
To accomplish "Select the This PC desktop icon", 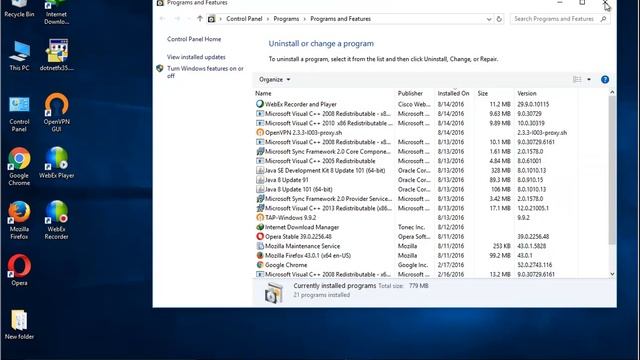I will 19,56.
